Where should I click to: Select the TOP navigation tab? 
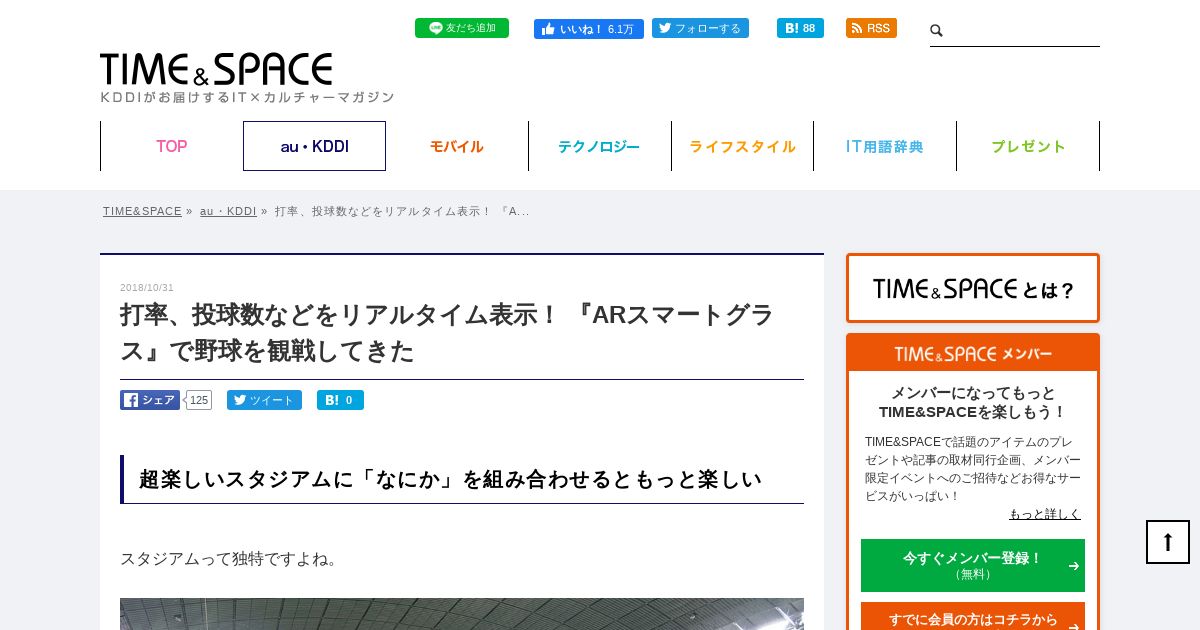pos(171,146)
